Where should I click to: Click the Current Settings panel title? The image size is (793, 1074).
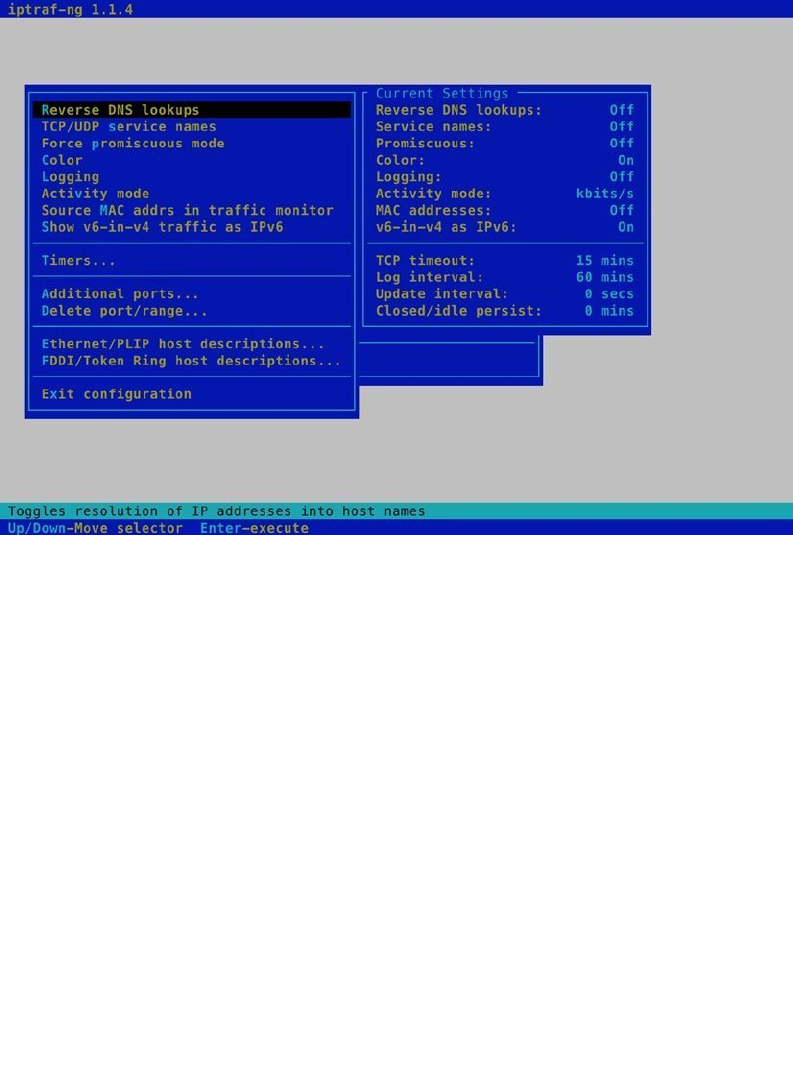point(442,93)
